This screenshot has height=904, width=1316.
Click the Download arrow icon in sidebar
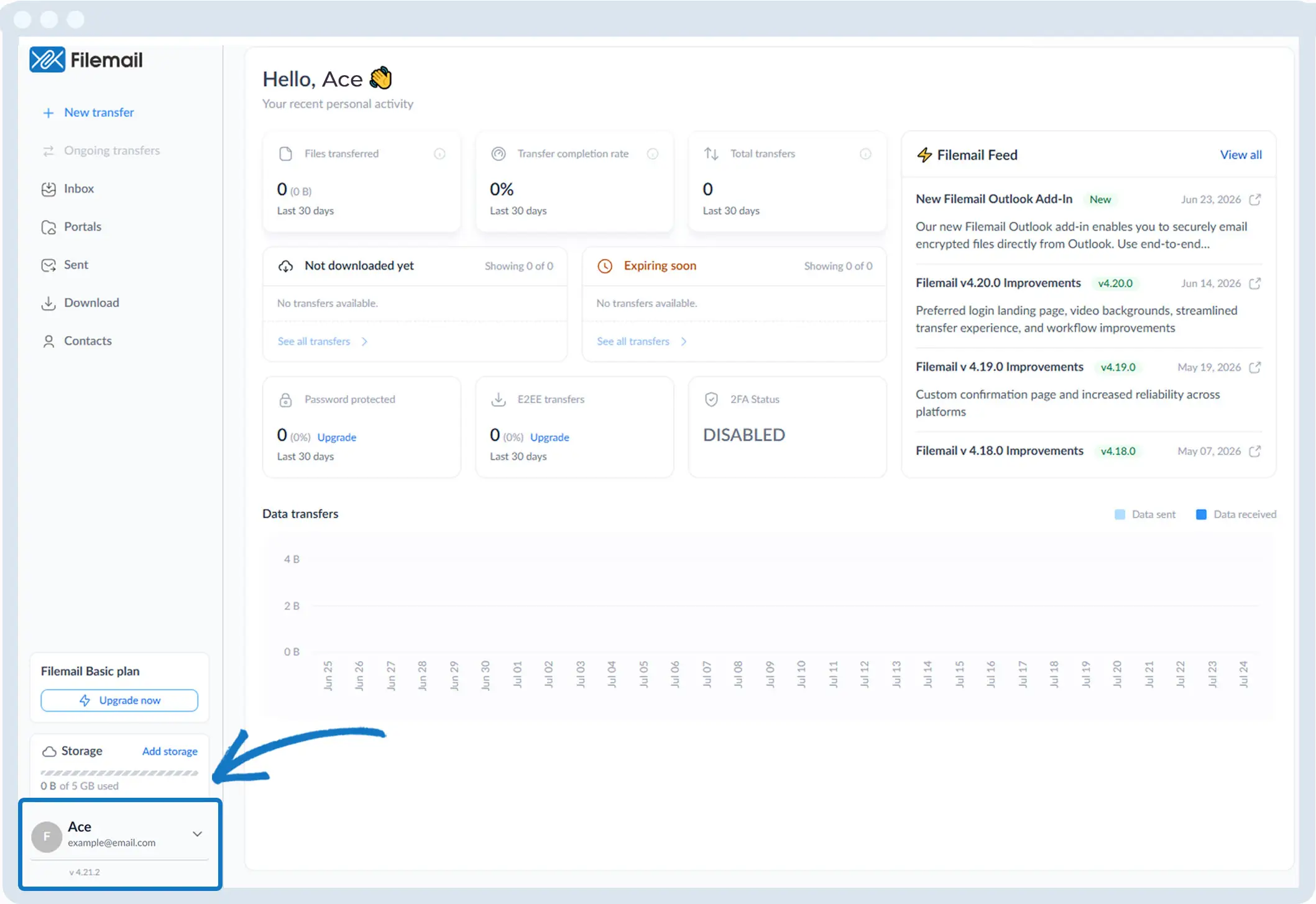[x=48, y=303]
